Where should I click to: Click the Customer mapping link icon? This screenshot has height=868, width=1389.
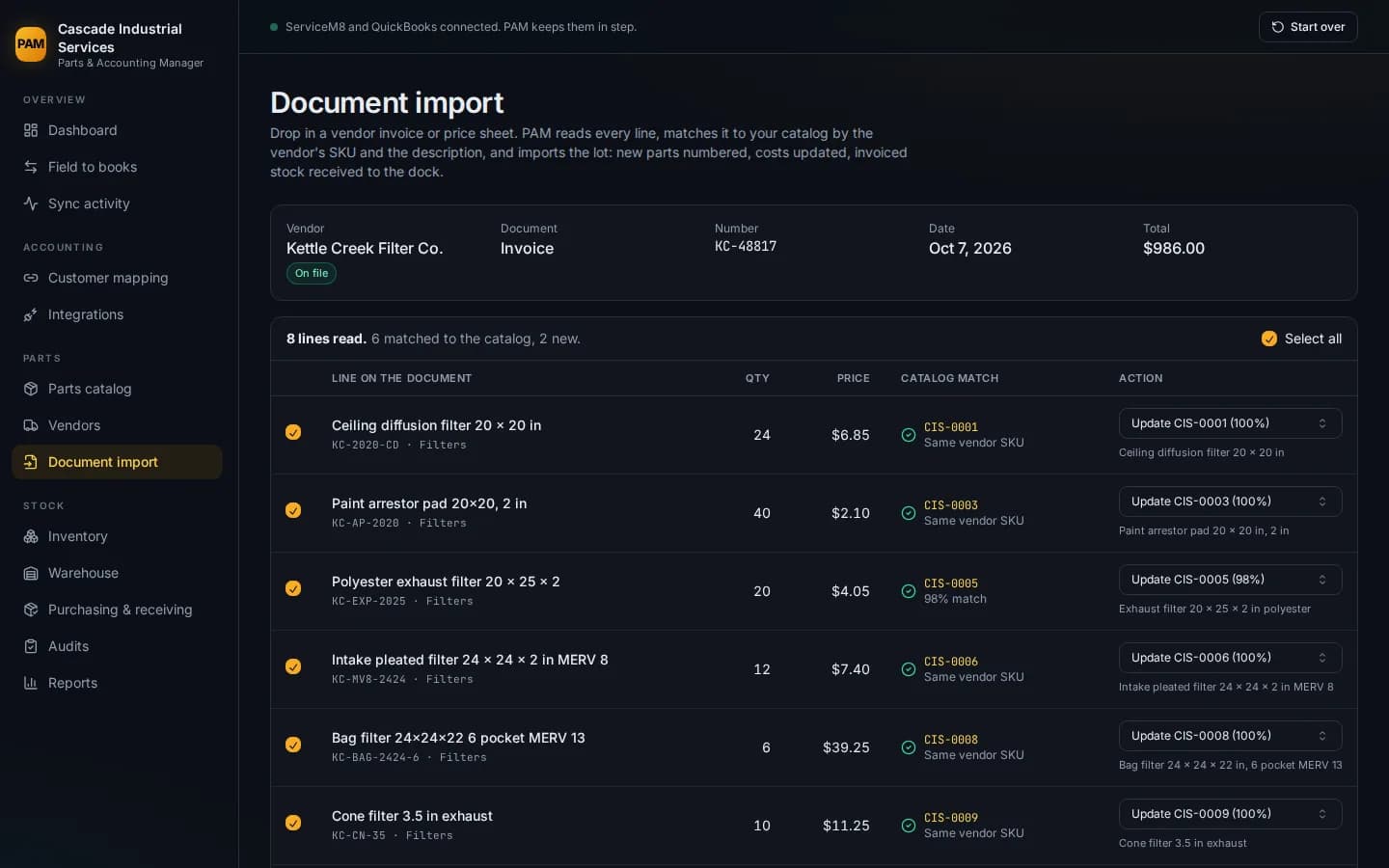click(31, 278)
